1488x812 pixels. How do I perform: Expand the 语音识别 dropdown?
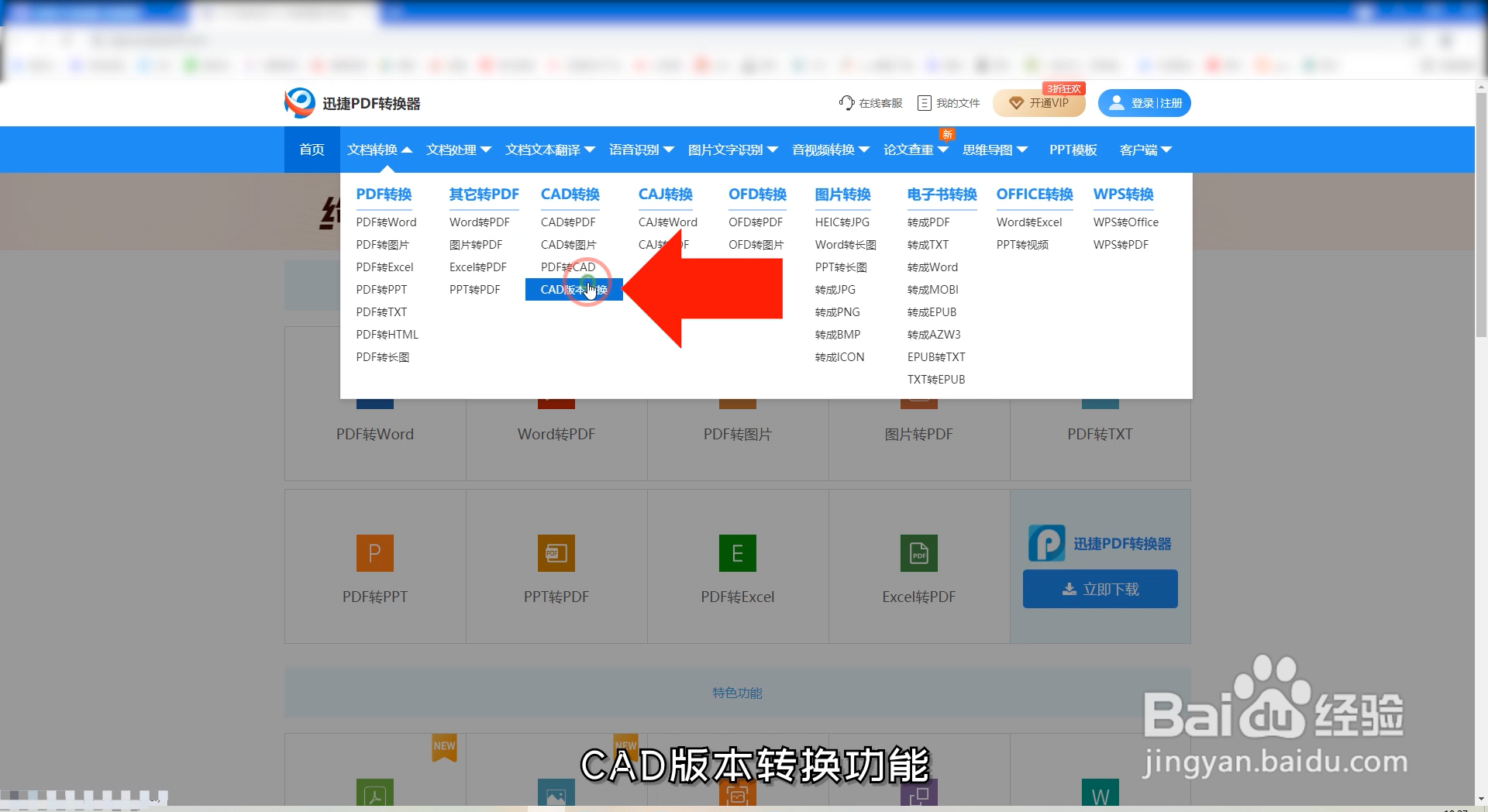642,150
